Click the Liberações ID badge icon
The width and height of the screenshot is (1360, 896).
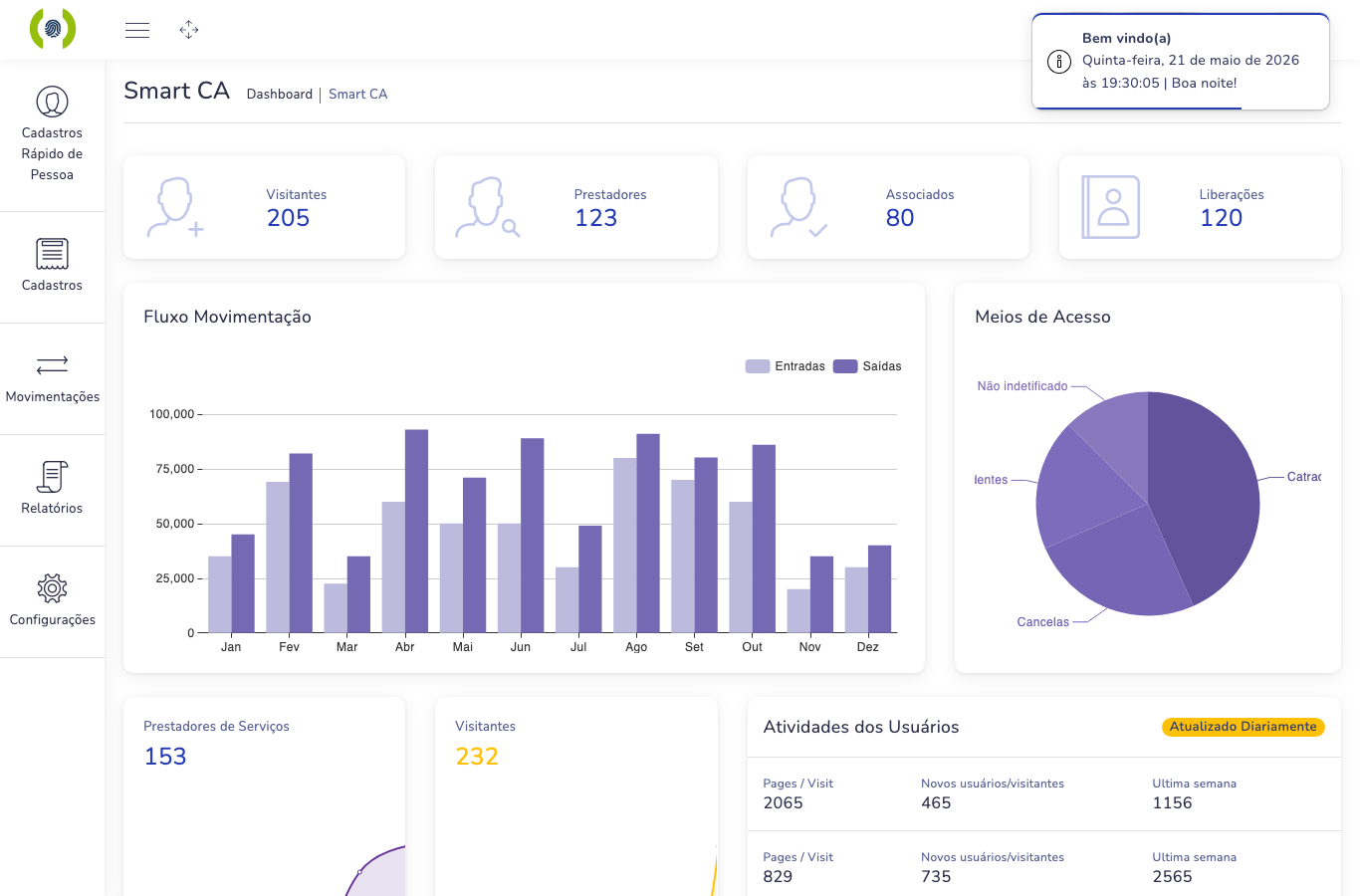[x=1110, y=207]
